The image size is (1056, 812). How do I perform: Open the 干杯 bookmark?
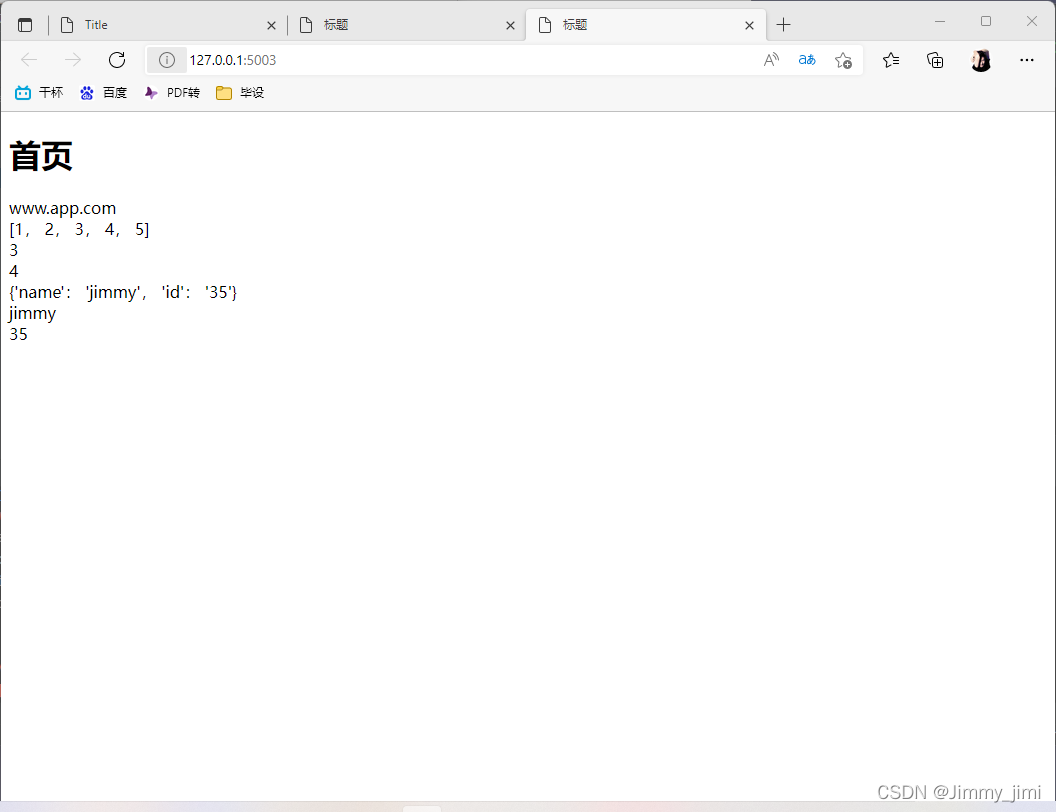click(39, 93)
